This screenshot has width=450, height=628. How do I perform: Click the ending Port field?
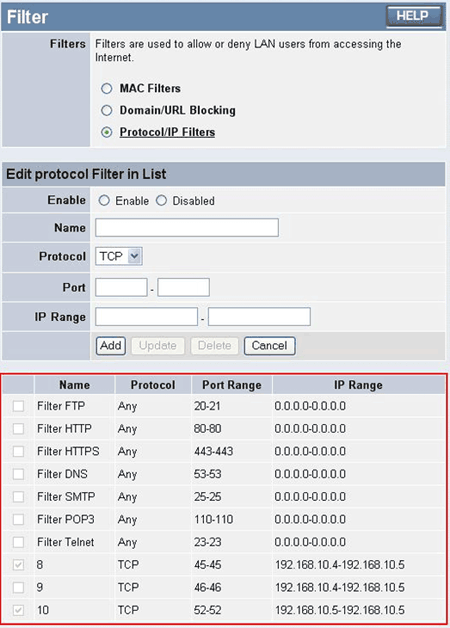[x=183, y=287]
